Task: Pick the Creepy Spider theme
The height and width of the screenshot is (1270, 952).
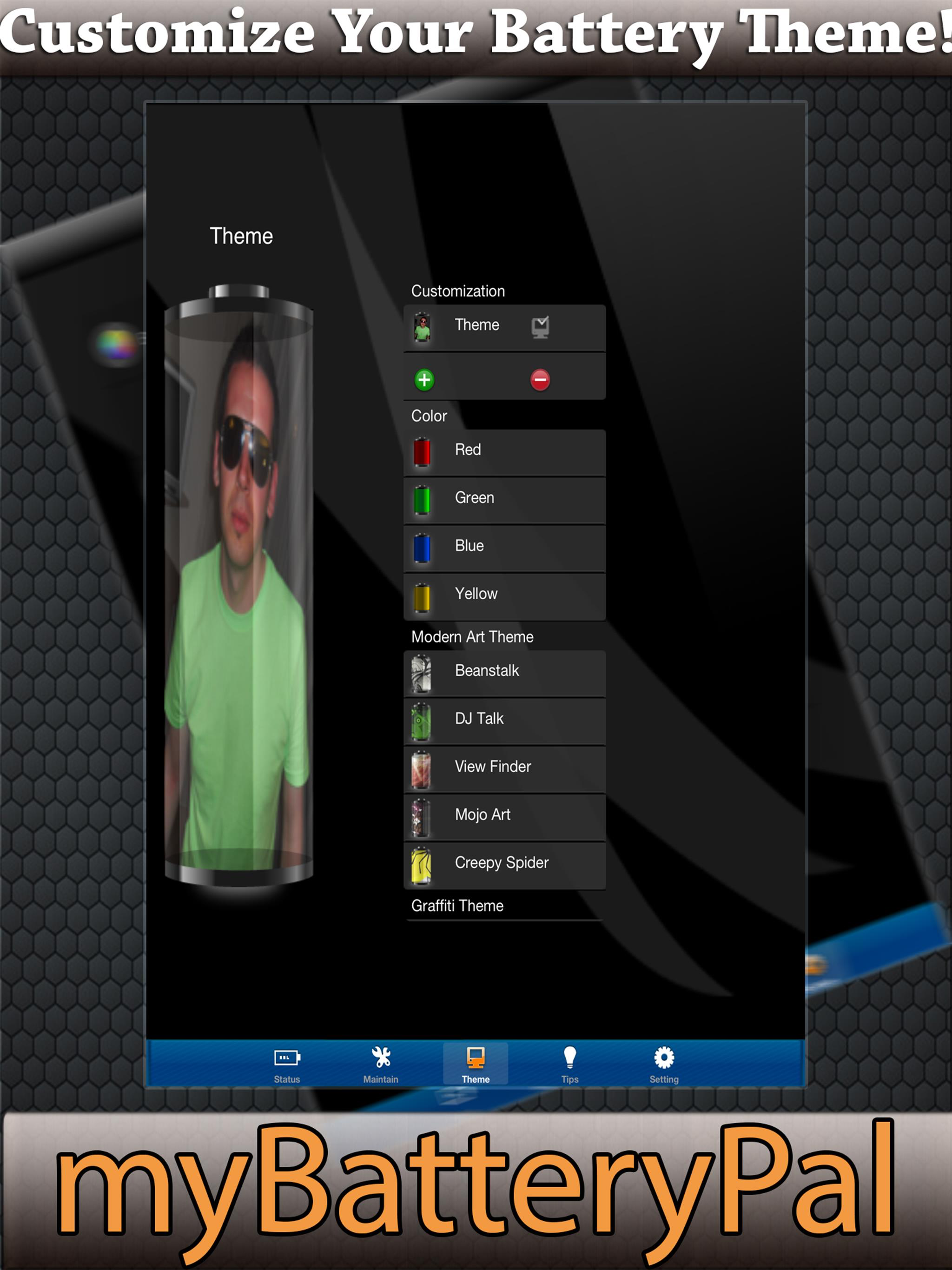Action: click(x=504, y=865)
